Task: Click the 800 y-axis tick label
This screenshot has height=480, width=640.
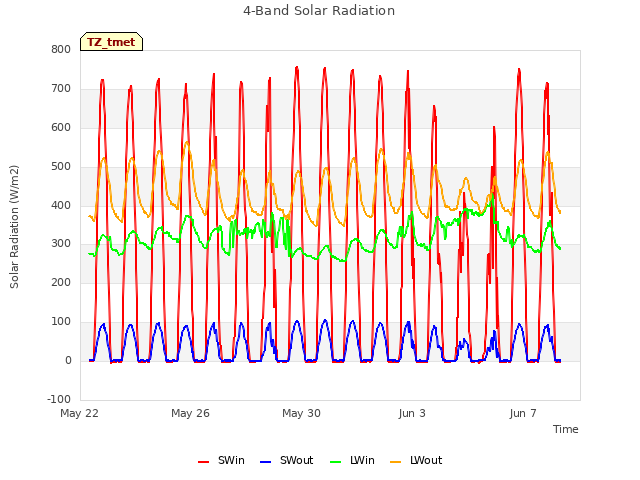Action: point(61,49)
